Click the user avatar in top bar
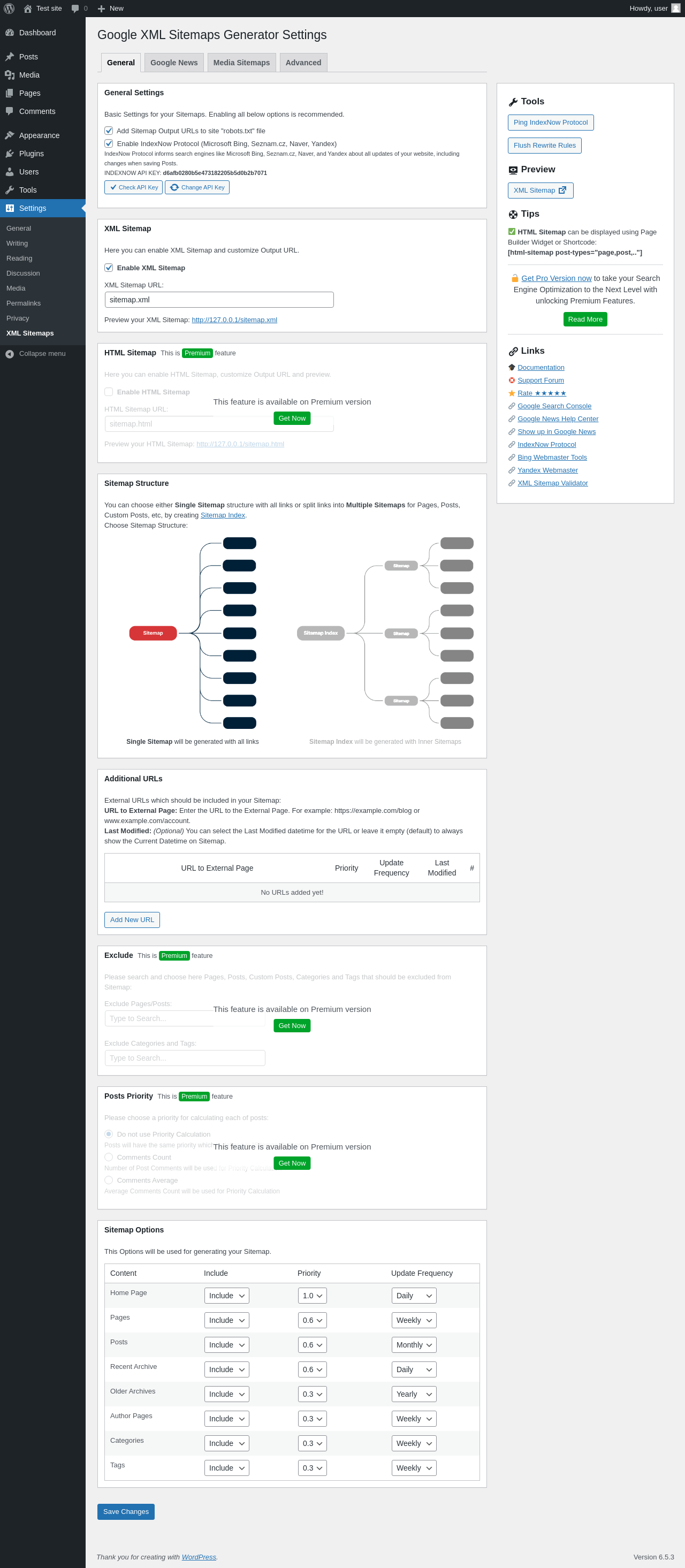Image resolution: width=685 pixels, height=1568 pixels. click(x=675, y=9)
